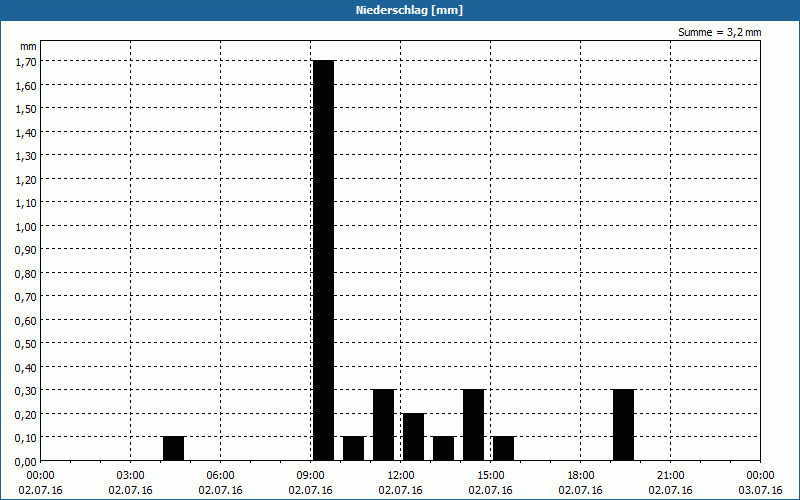
Task: Select the 0,30 bar before 12:00
Action: pos(384,425)
